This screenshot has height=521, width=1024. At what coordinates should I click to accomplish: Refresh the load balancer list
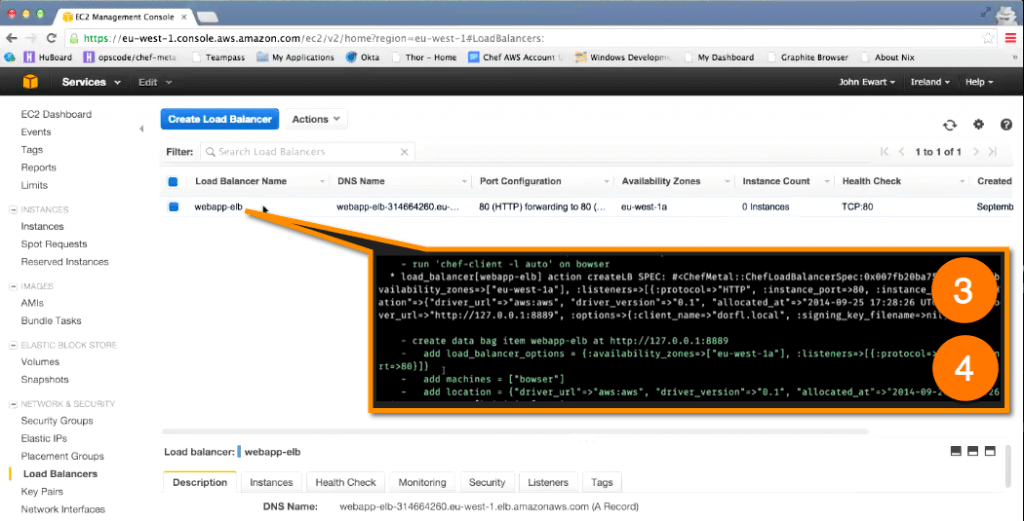pos(949,125)
